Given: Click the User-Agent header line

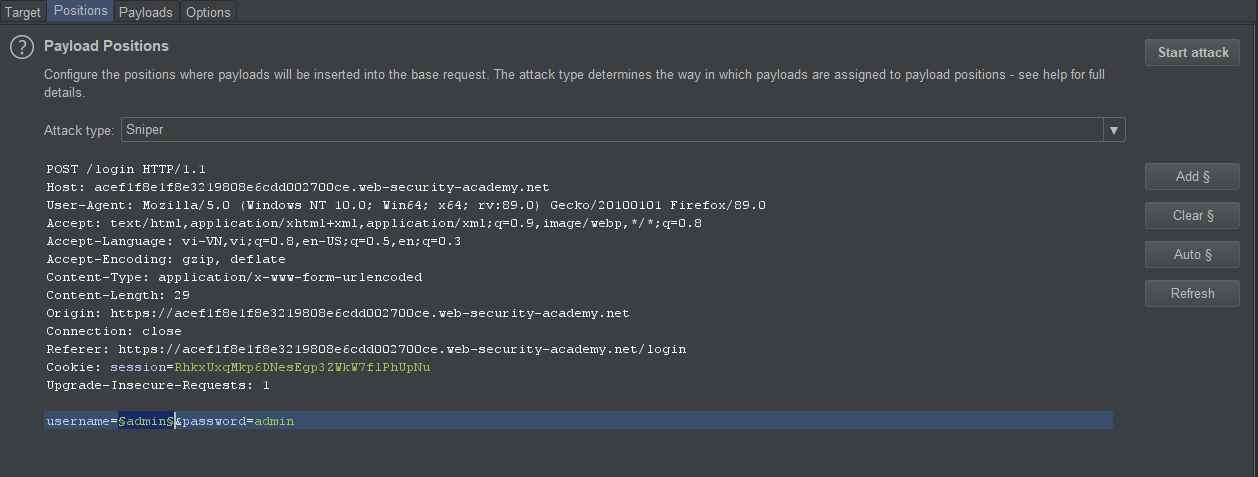Looking at the screenshot, I should [405, 205].
